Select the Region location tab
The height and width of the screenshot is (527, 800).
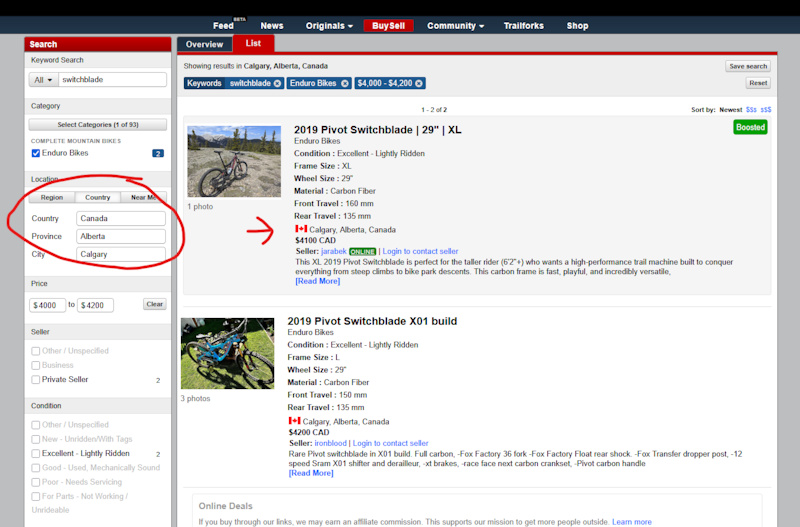click(52, 197)
